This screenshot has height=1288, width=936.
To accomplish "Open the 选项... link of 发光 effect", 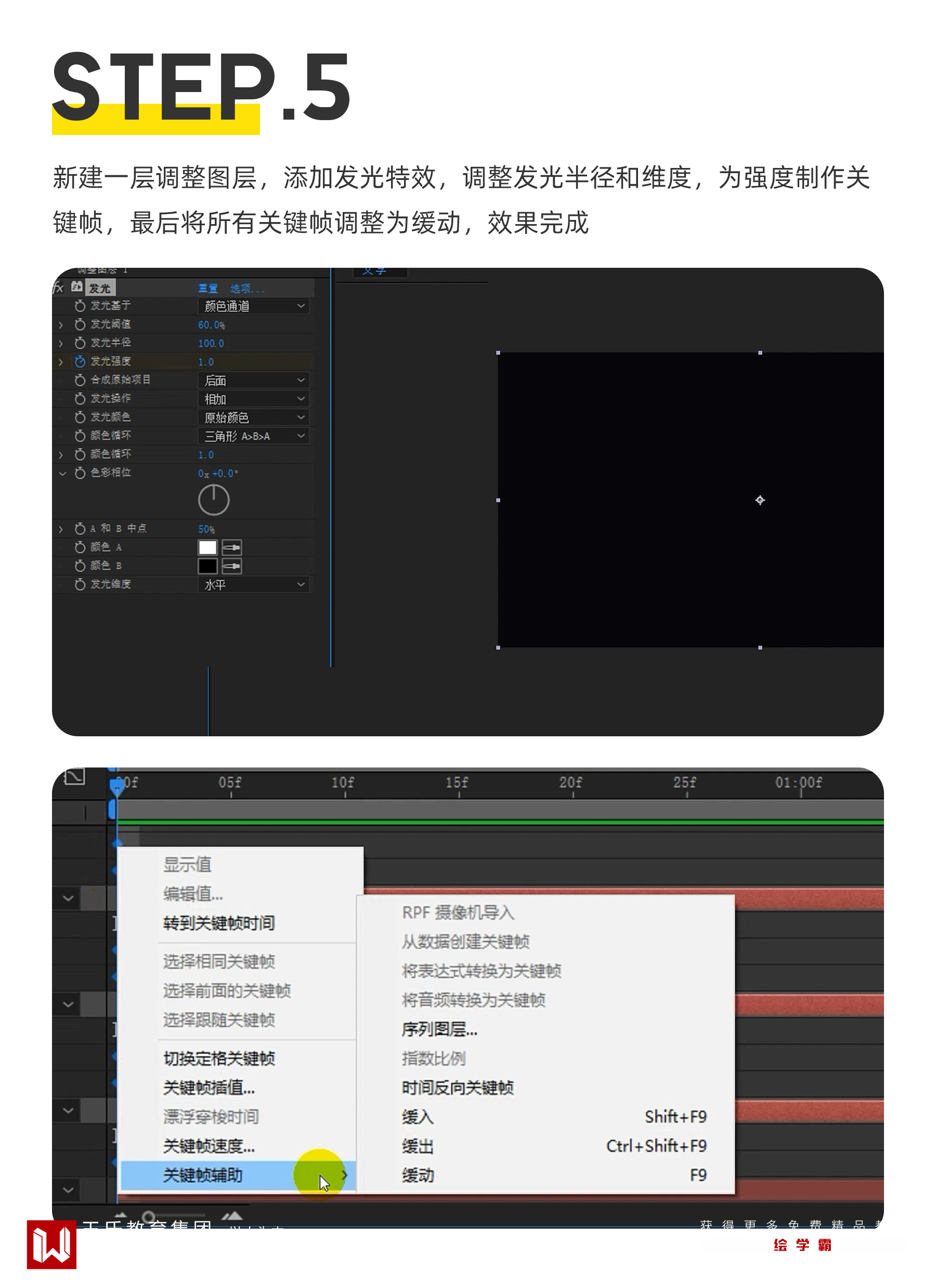I will click(247, 289).
